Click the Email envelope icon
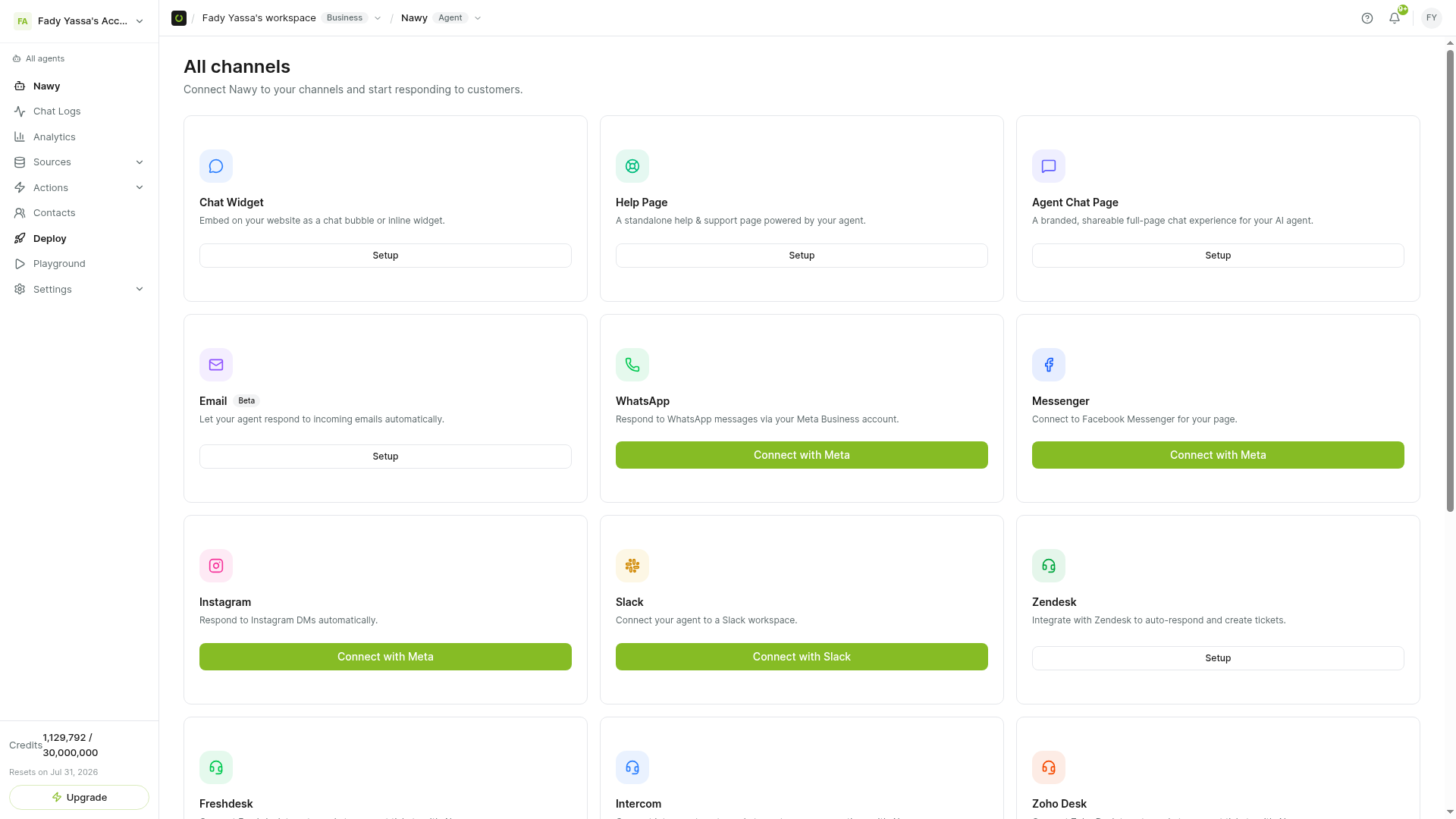Image resolution: width=1456 pixels, height=819 pixels. click(x=216, y=365)
